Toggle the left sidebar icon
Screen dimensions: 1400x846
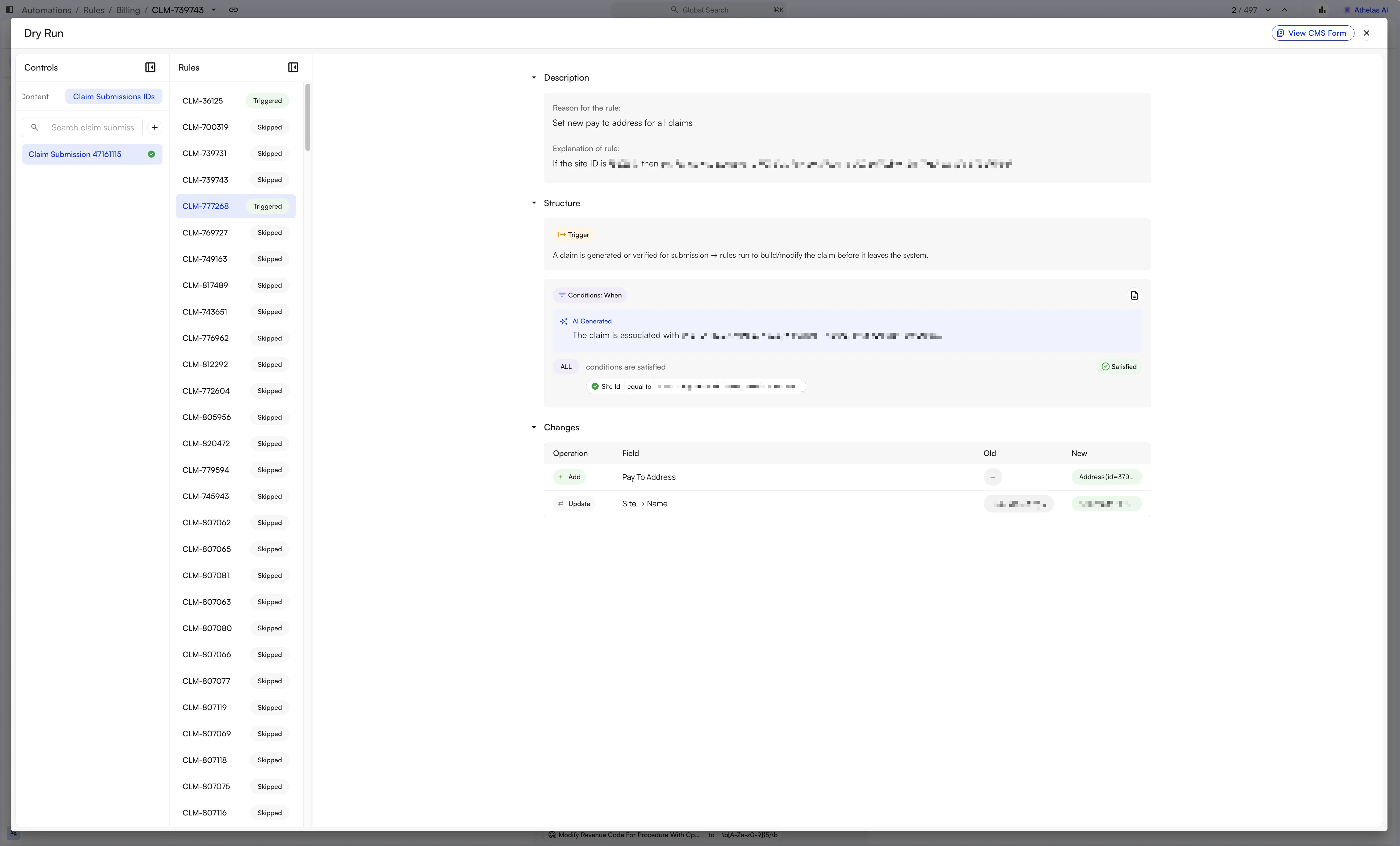pyautogui.click(x=10, y=10)
